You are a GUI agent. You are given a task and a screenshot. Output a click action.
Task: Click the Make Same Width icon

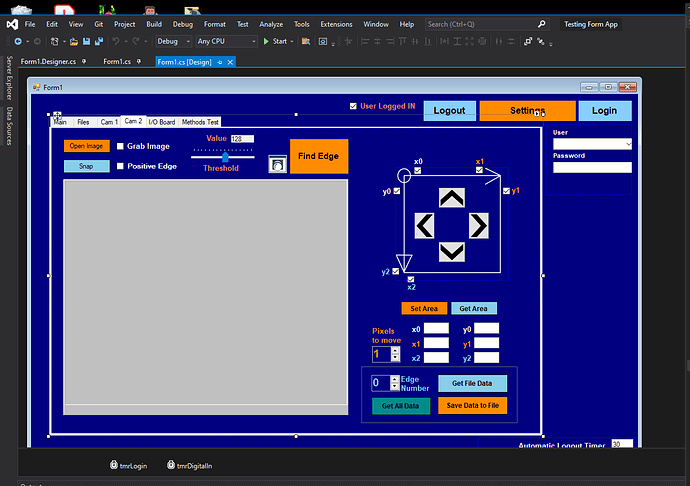[x=444, y=41]
